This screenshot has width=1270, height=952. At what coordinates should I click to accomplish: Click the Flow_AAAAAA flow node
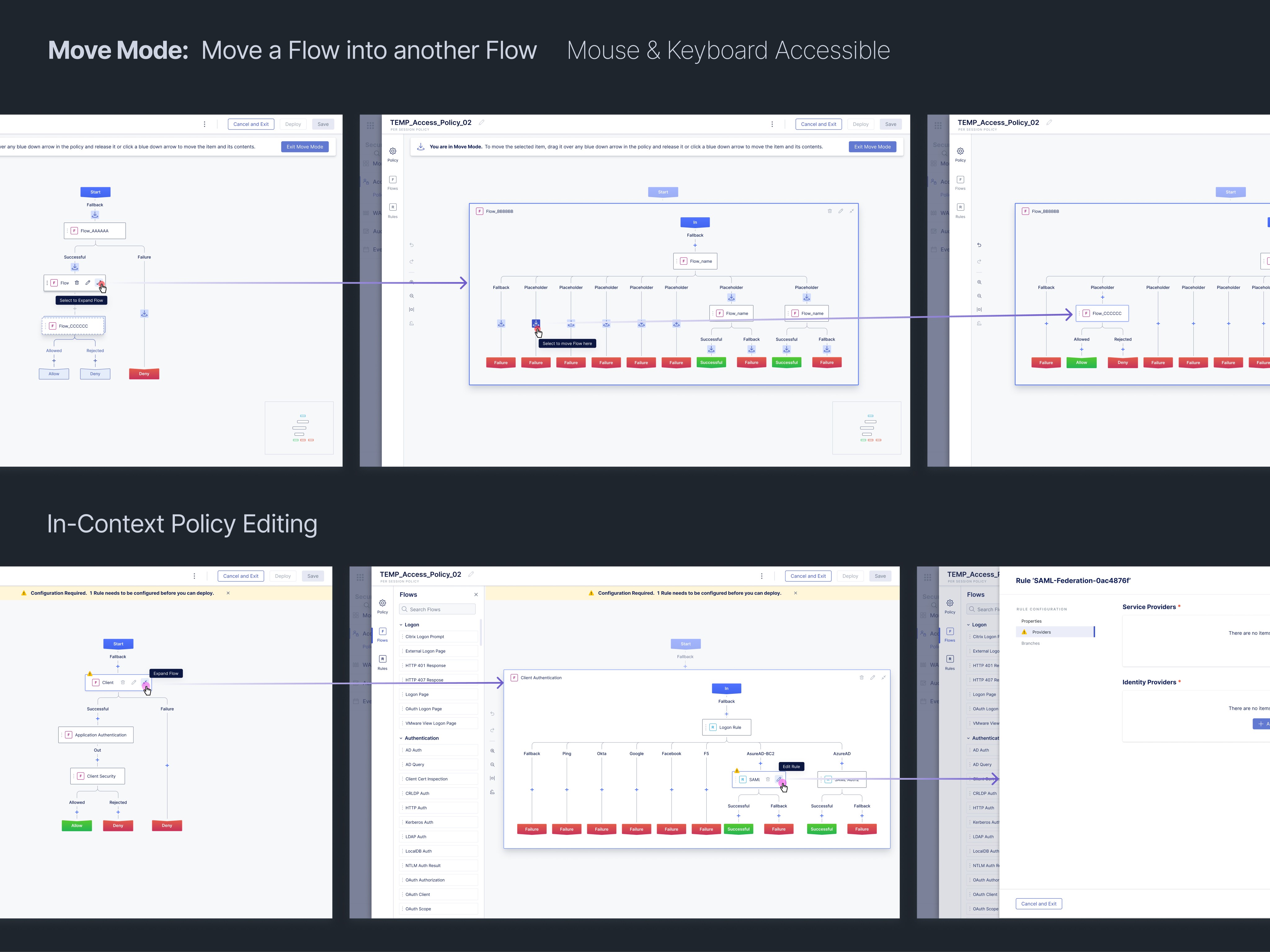point(95,231)
